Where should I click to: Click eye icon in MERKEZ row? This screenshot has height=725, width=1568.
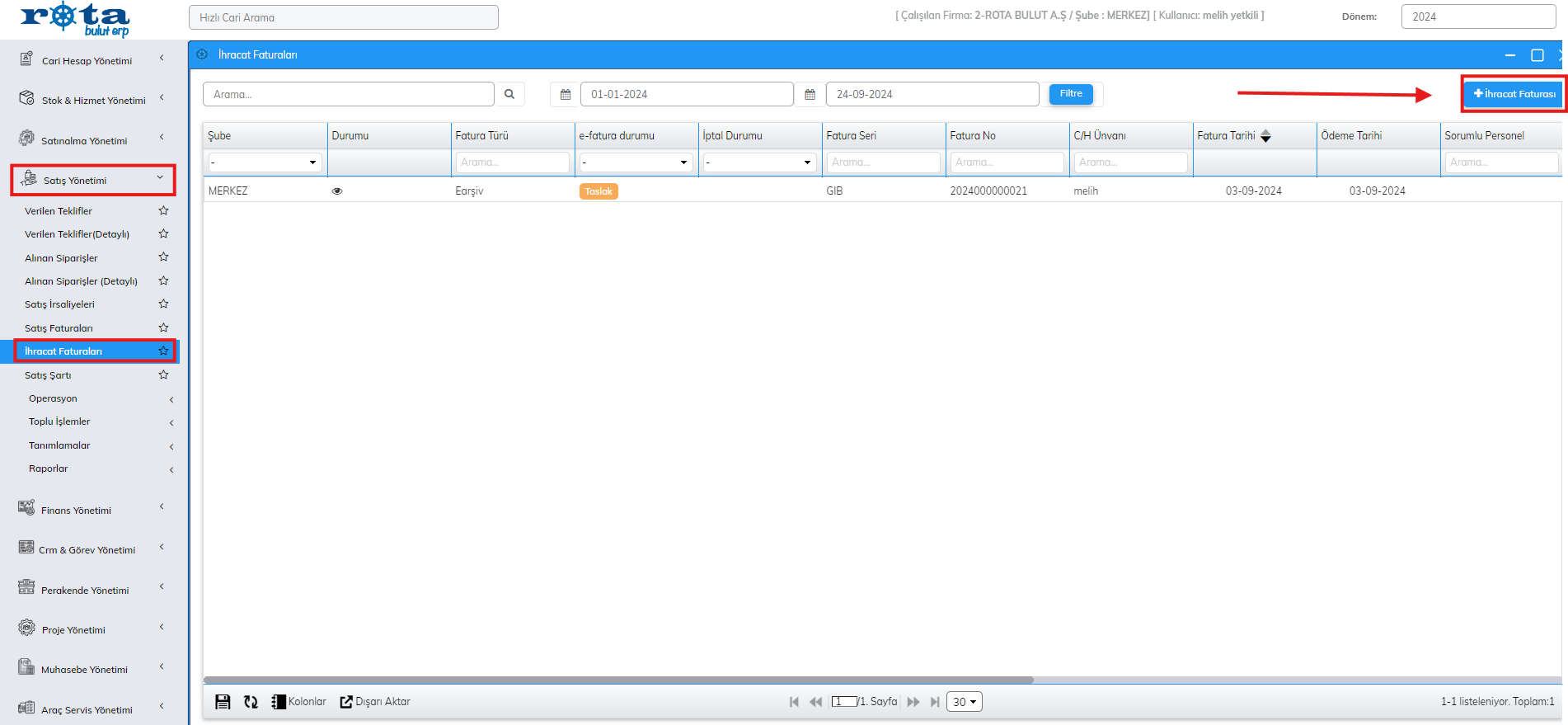pos(337,191)
